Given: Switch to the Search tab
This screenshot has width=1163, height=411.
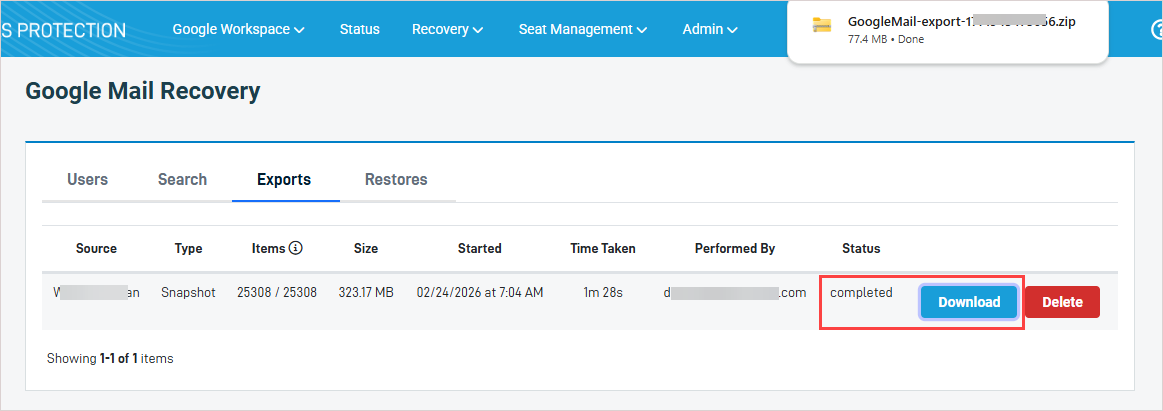Looking at the screenshot, I should click(182, 180).
